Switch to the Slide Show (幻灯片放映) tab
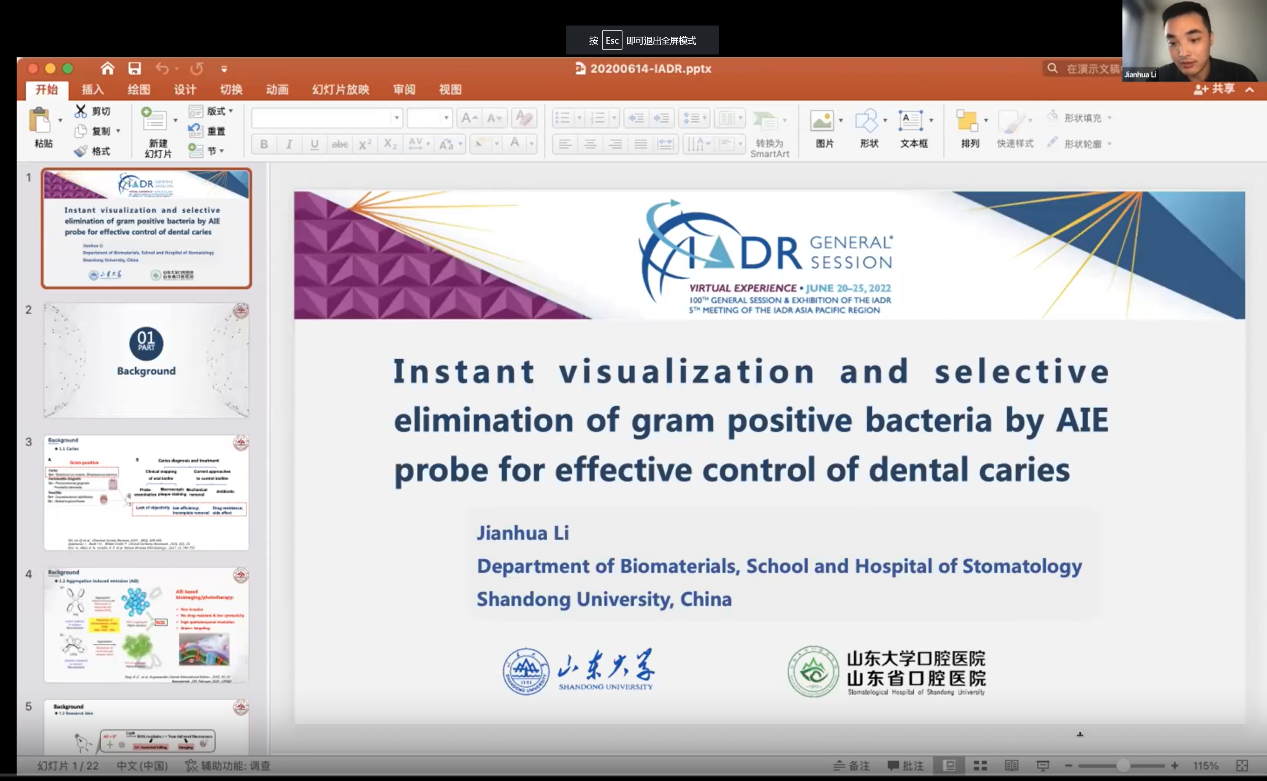This screenshot has height=781, width=1267. (340, 89)
